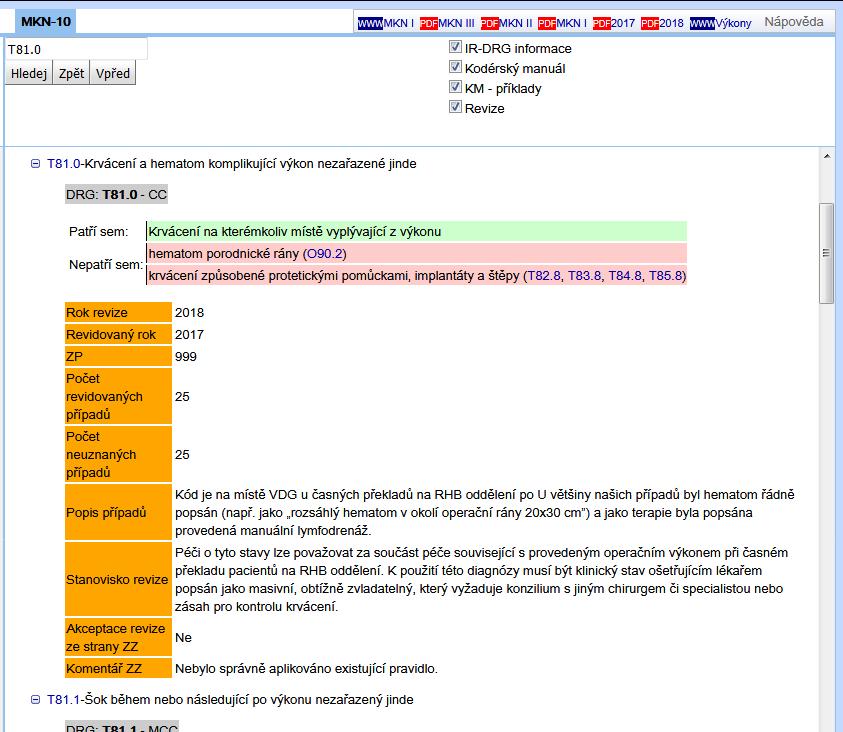This screenshot has height=732, width=843.
Task: Click the 'Popis případů' label cell
Action: (x=118, y=512)
